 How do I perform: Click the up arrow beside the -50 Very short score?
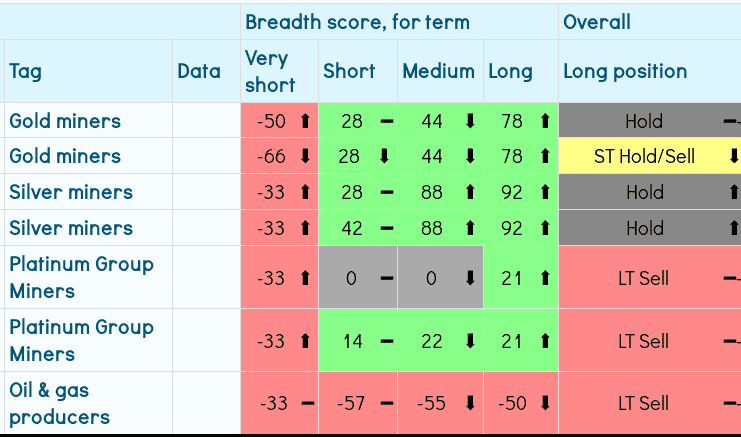pos(305,121)
